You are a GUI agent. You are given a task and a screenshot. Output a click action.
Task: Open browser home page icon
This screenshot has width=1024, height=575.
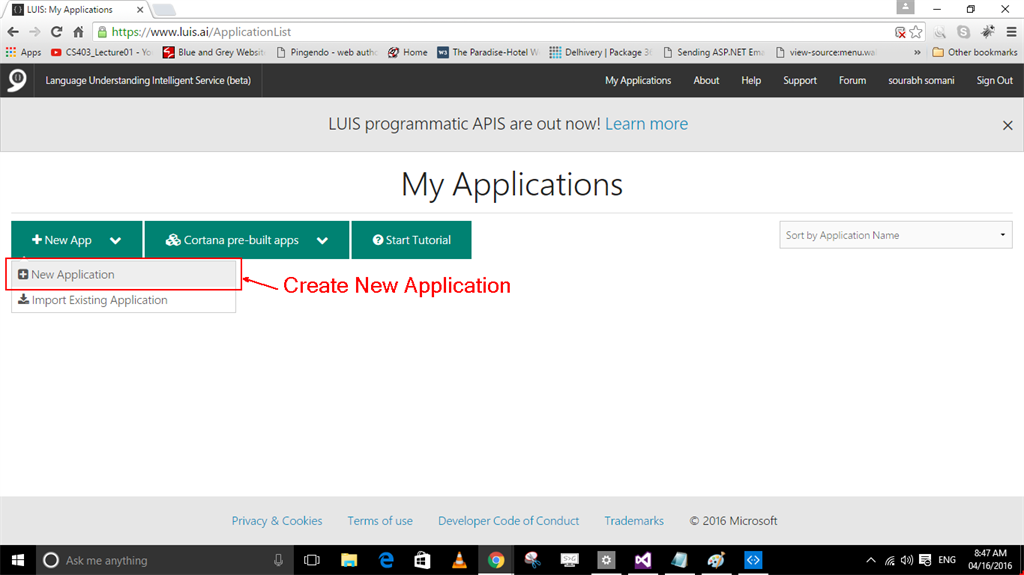[x=78, y=31]
